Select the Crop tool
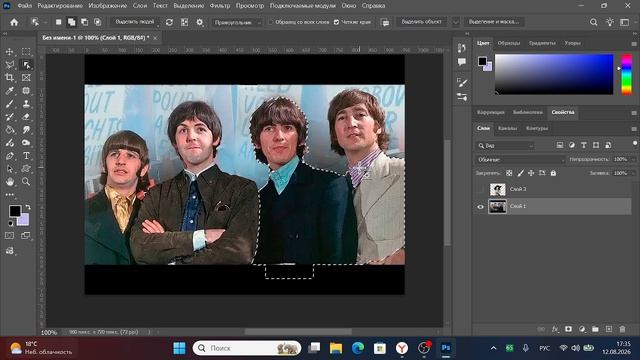The image size is (640, 360). [9, 78]
